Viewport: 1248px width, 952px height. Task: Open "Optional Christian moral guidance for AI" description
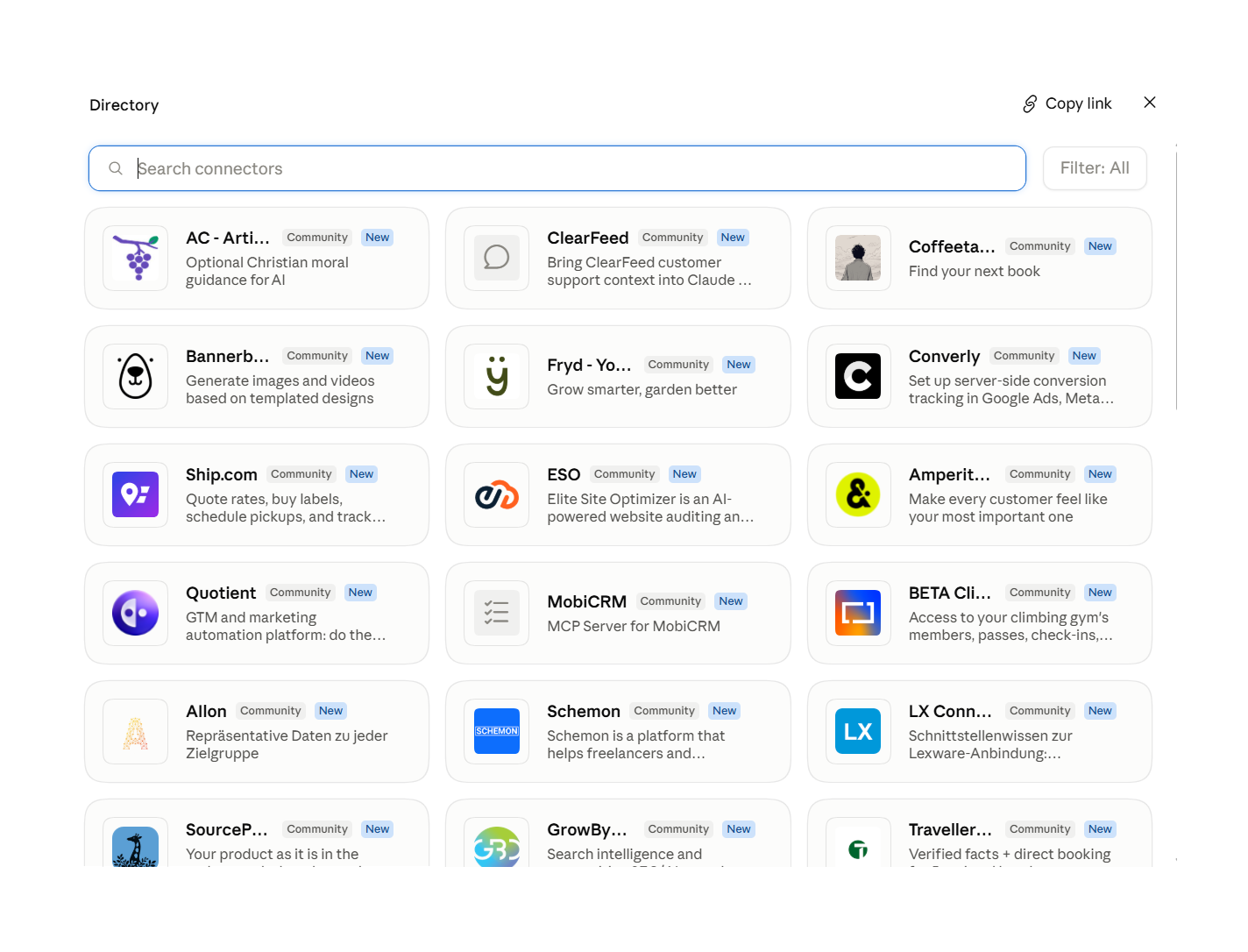[x=267, y=271]
